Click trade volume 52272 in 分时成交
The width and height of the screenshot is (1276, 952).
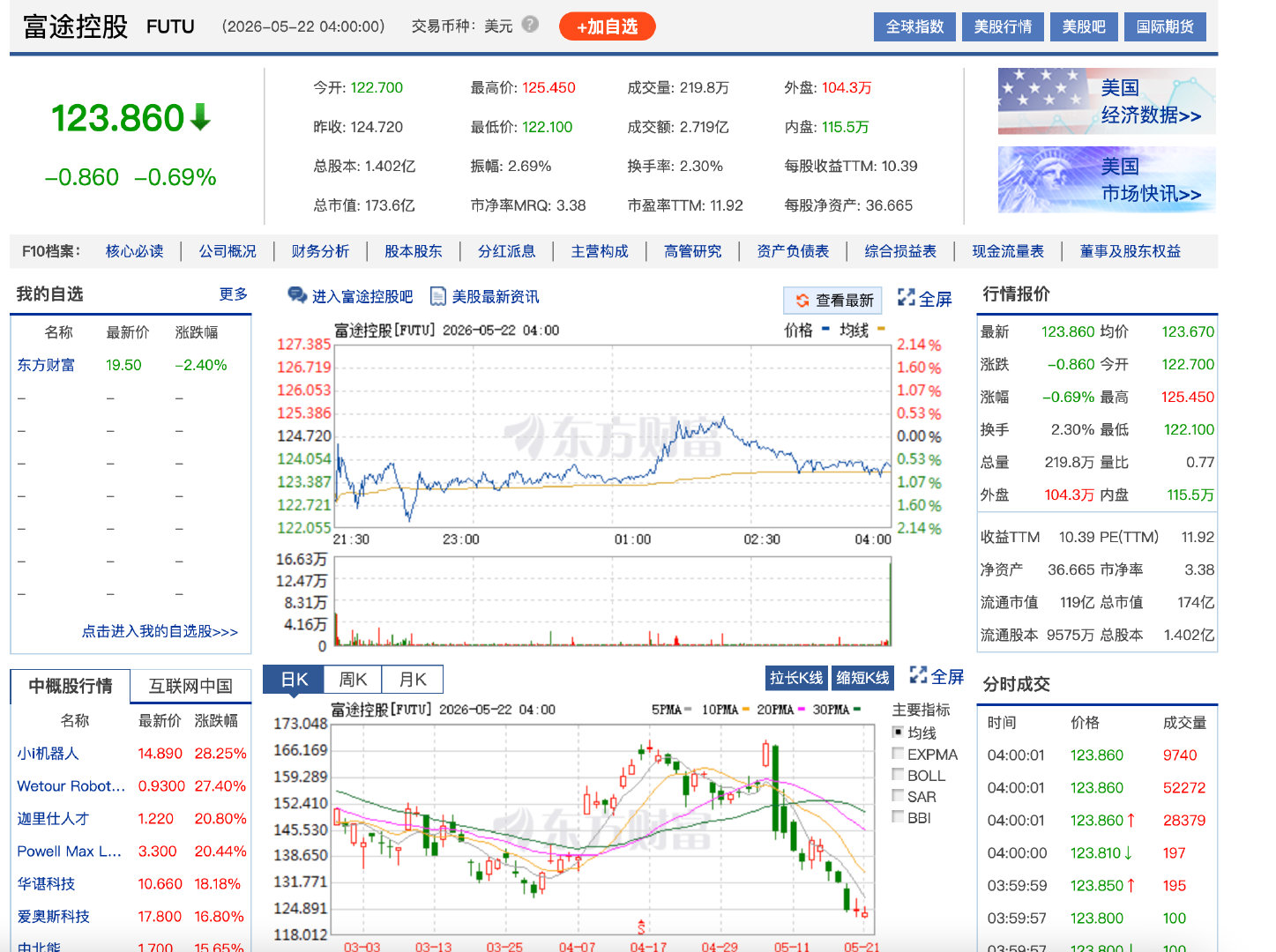point(1184,788)
